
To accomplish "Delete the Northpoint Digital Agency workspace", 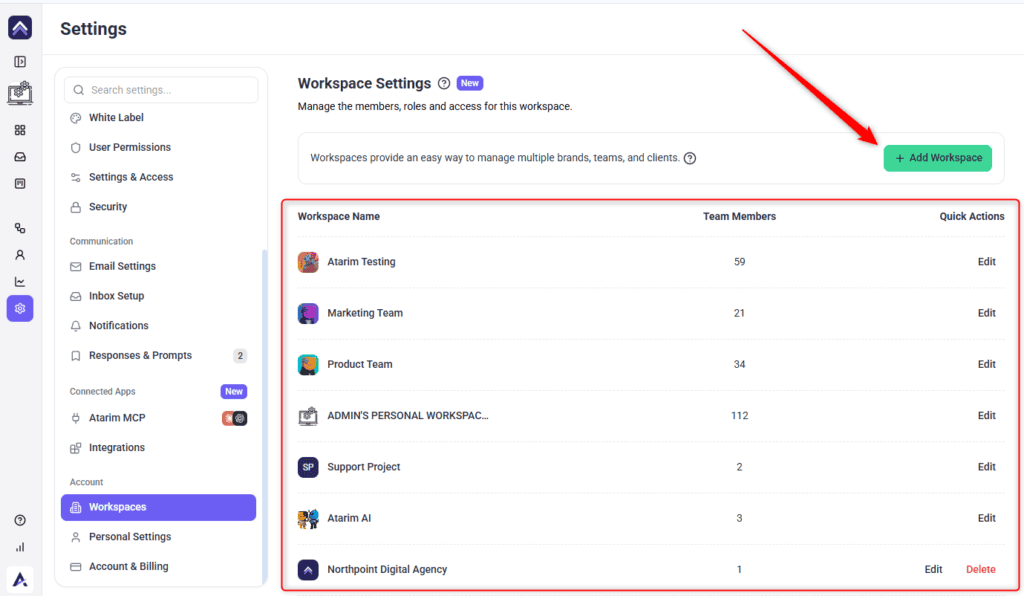I will [x=980, y=569].
